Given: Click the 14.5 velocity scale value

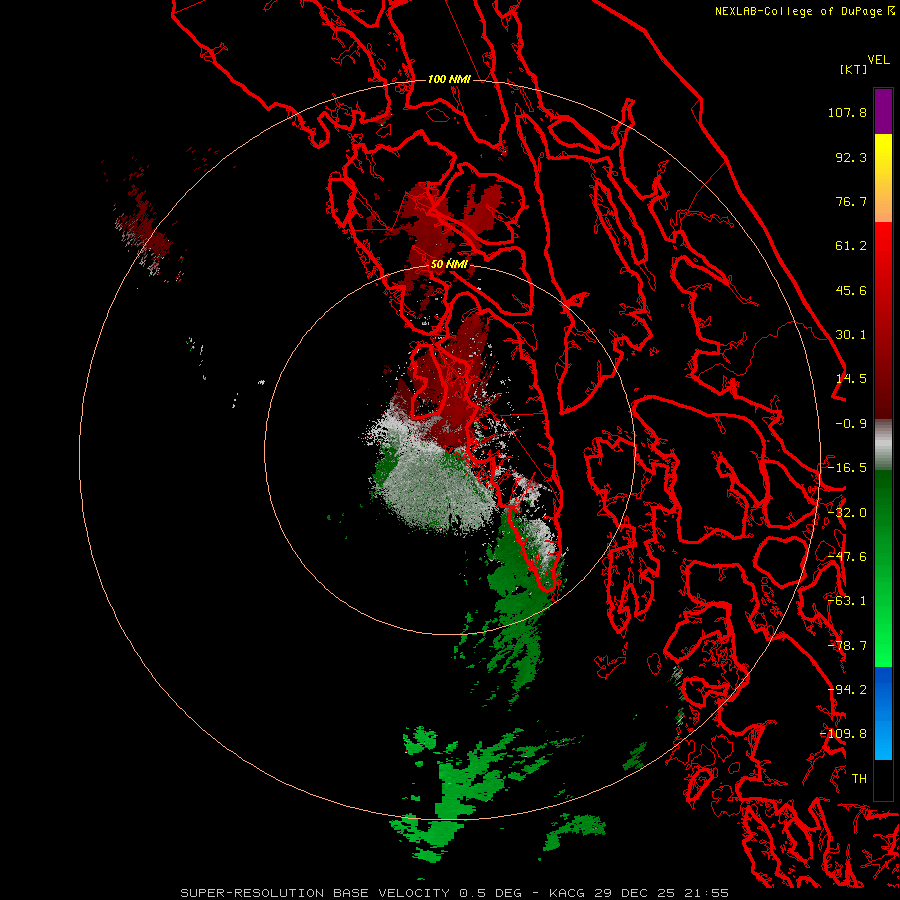Looking at the screenshot, I should pyautogui.click(x=851, y=379).
